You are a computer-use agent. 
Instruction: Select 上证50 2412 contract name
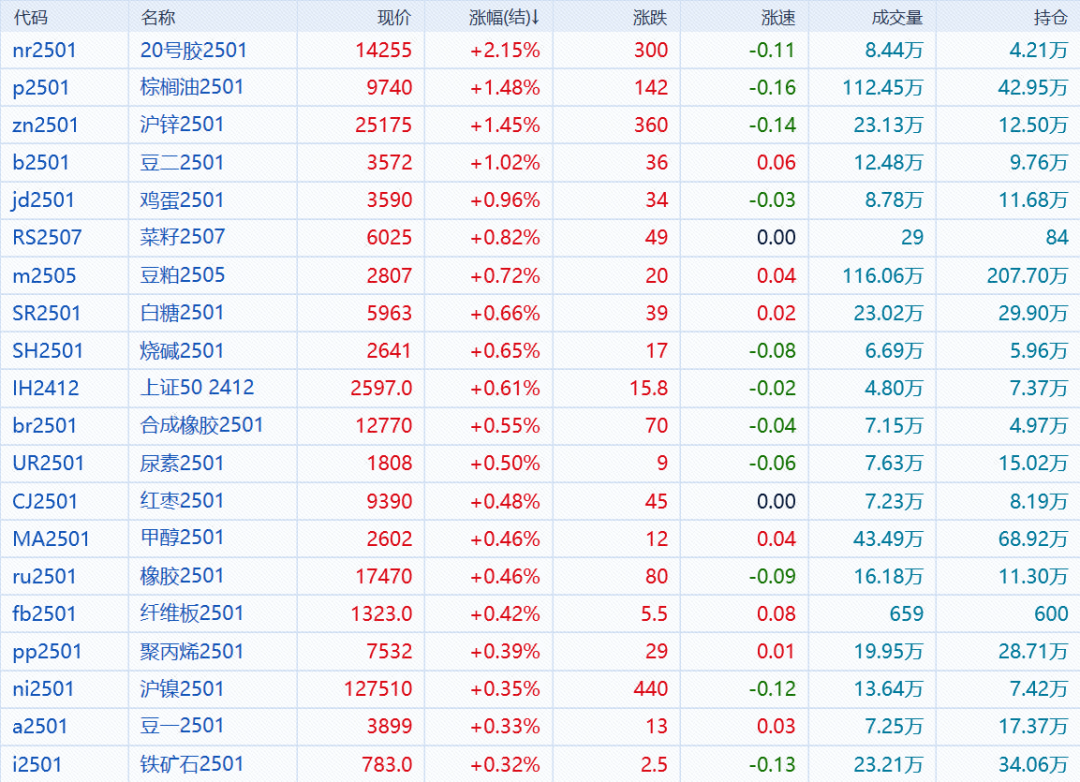click(x=197, y=388)
